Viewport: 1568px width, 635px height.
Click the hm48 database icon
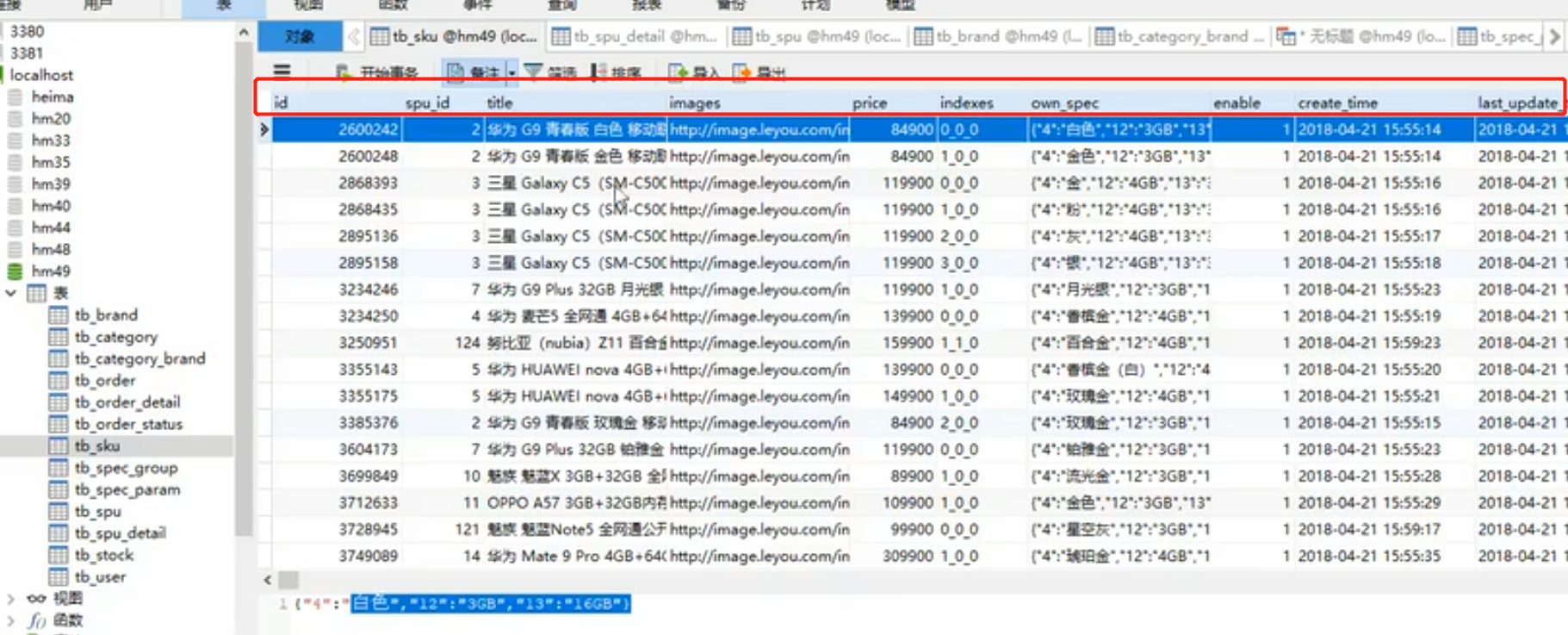pyautogui.click(x=15, y=250)
